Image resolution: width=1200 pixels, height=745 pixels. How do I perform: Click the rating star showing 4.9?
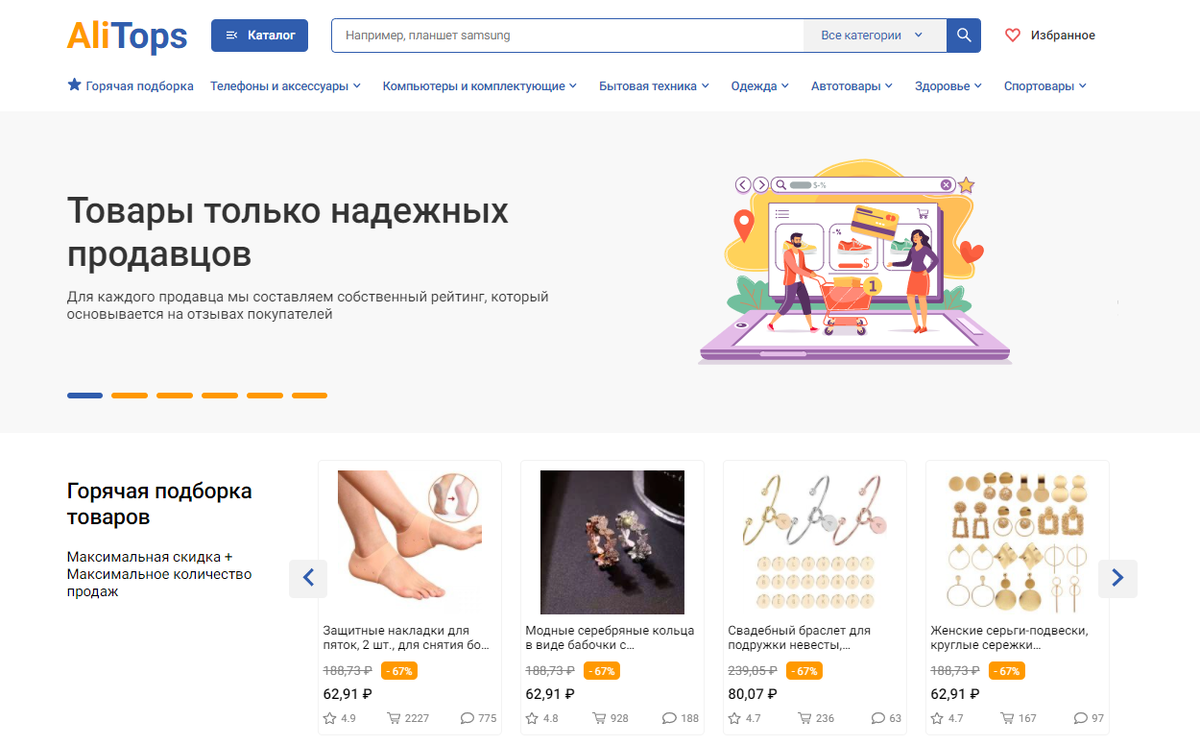point(330,718)
